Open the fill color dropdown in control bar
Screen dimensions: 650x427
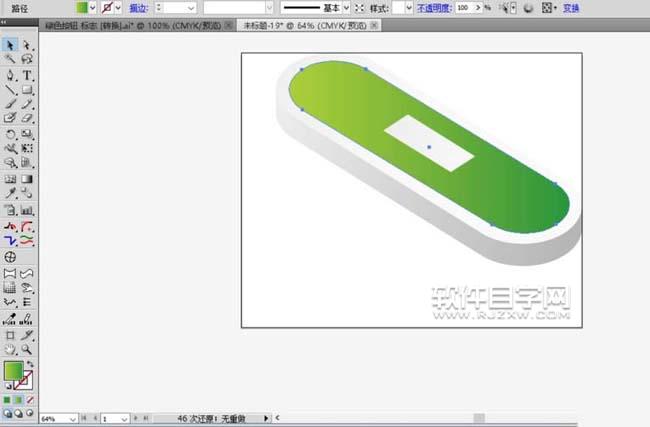coord(92,7)
